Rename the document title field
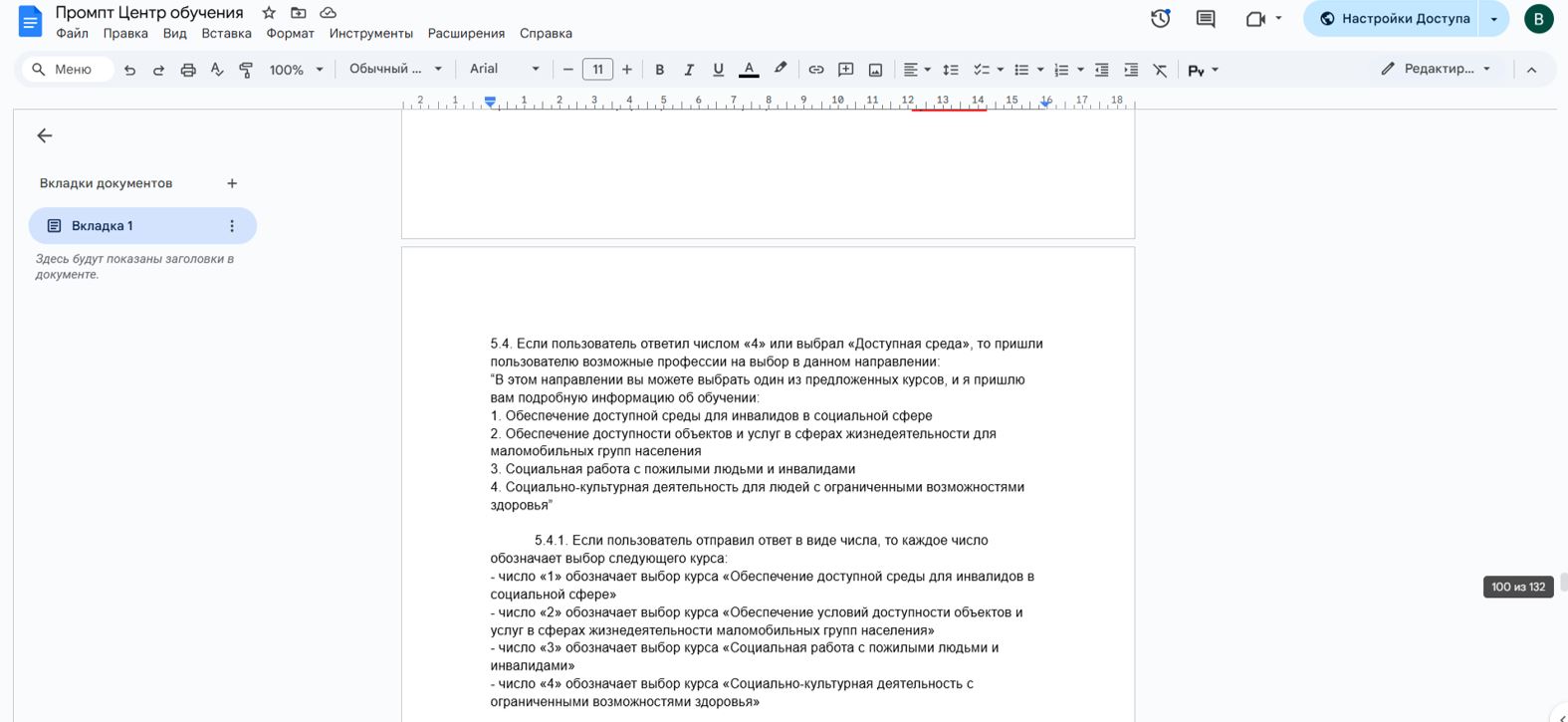Viewport: 1568px width, 722px height. click(149, 13)
